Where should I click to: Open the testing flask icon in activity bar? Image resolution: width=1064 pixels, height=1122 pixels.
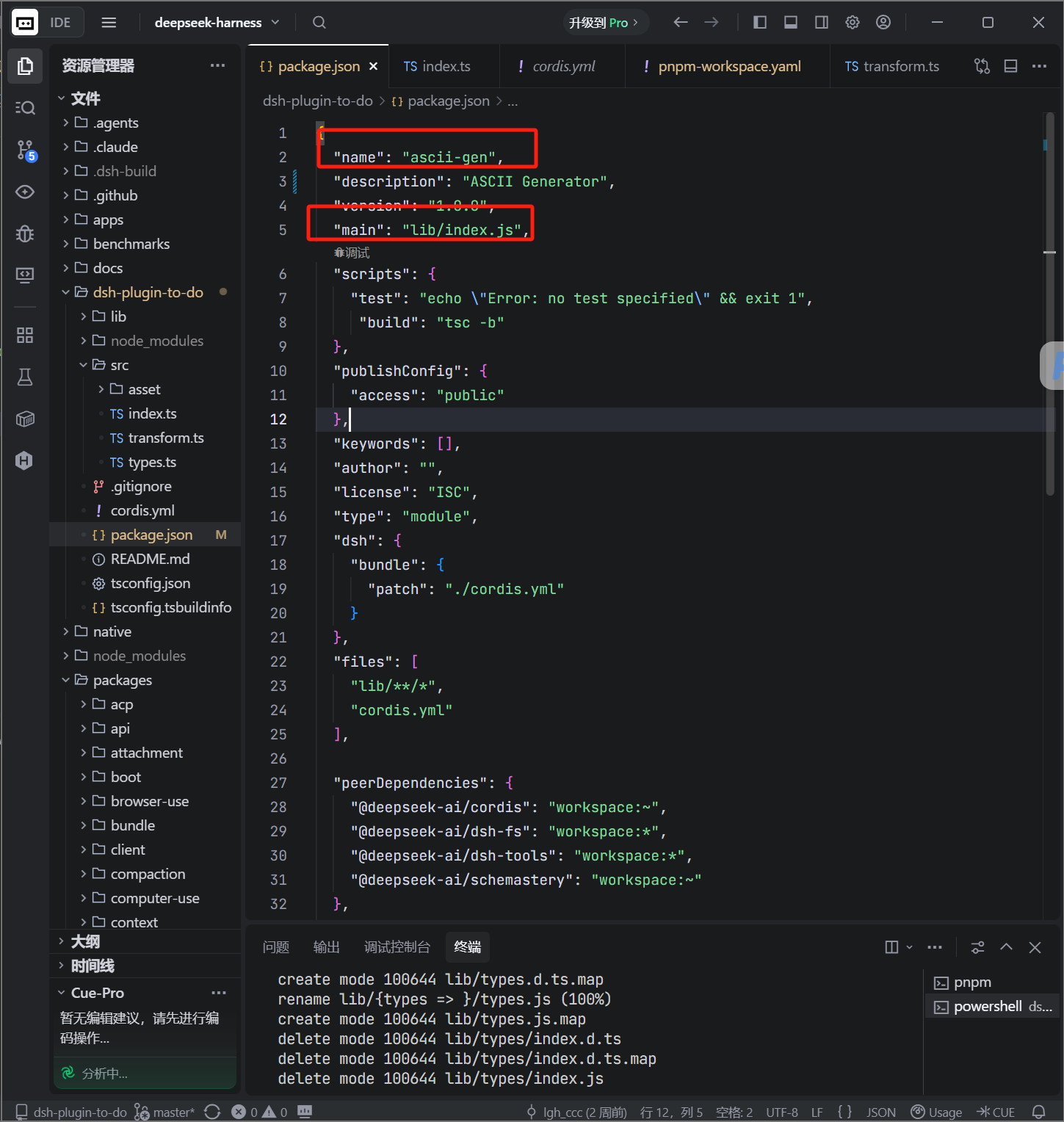(25, 377)
